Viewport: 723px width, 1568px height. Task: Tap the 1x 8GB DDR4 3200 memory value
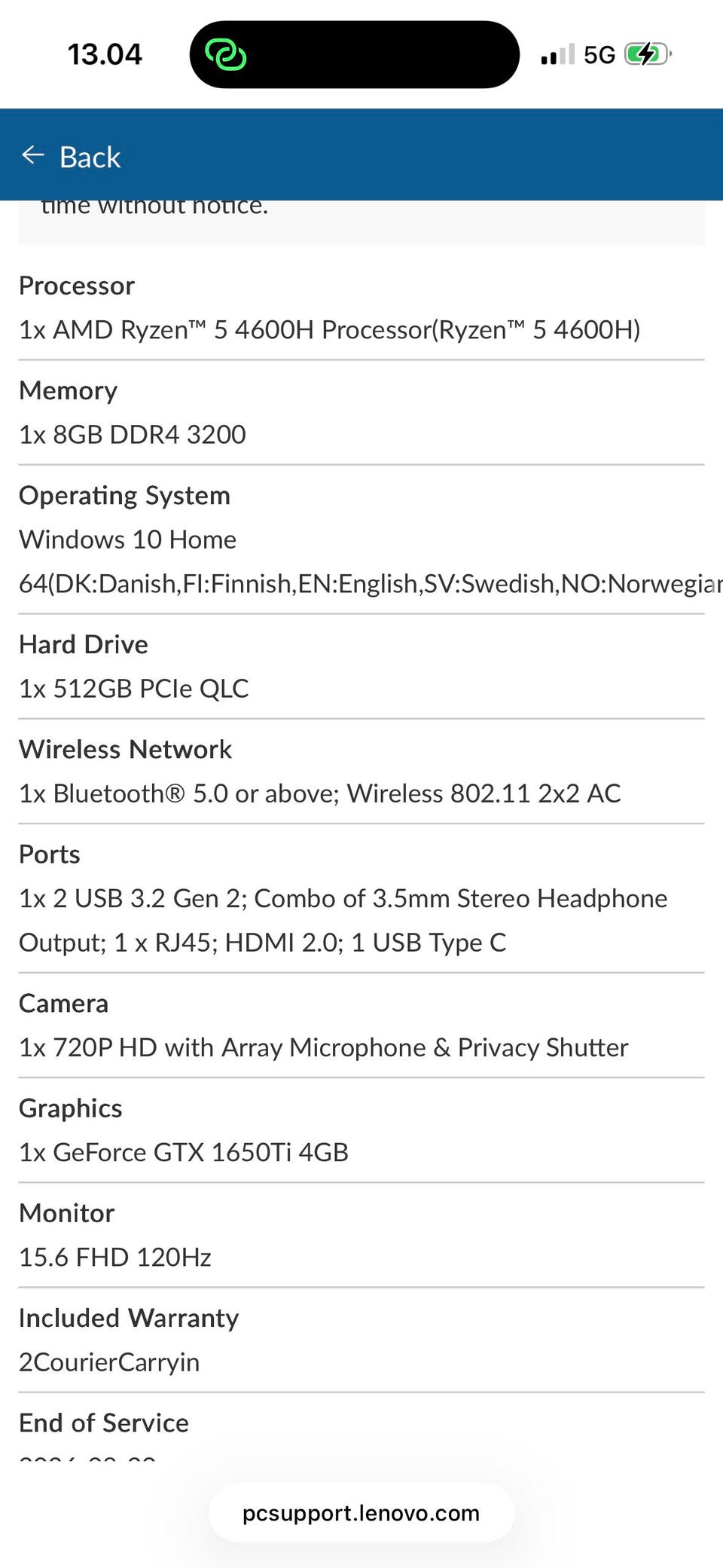133,435
